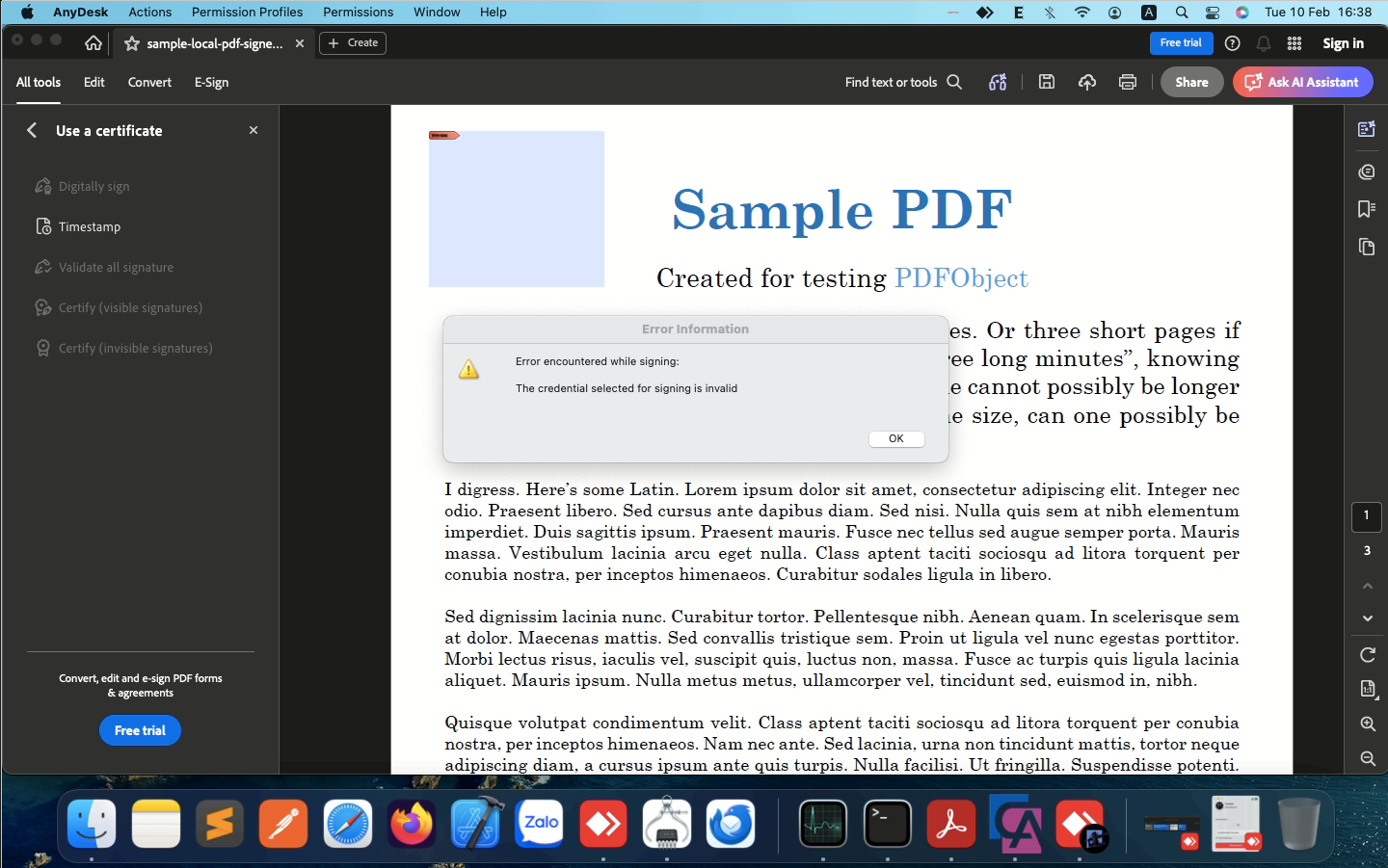
Task: Click the warning icon in error dialog
Action: [x=468, y=369]
